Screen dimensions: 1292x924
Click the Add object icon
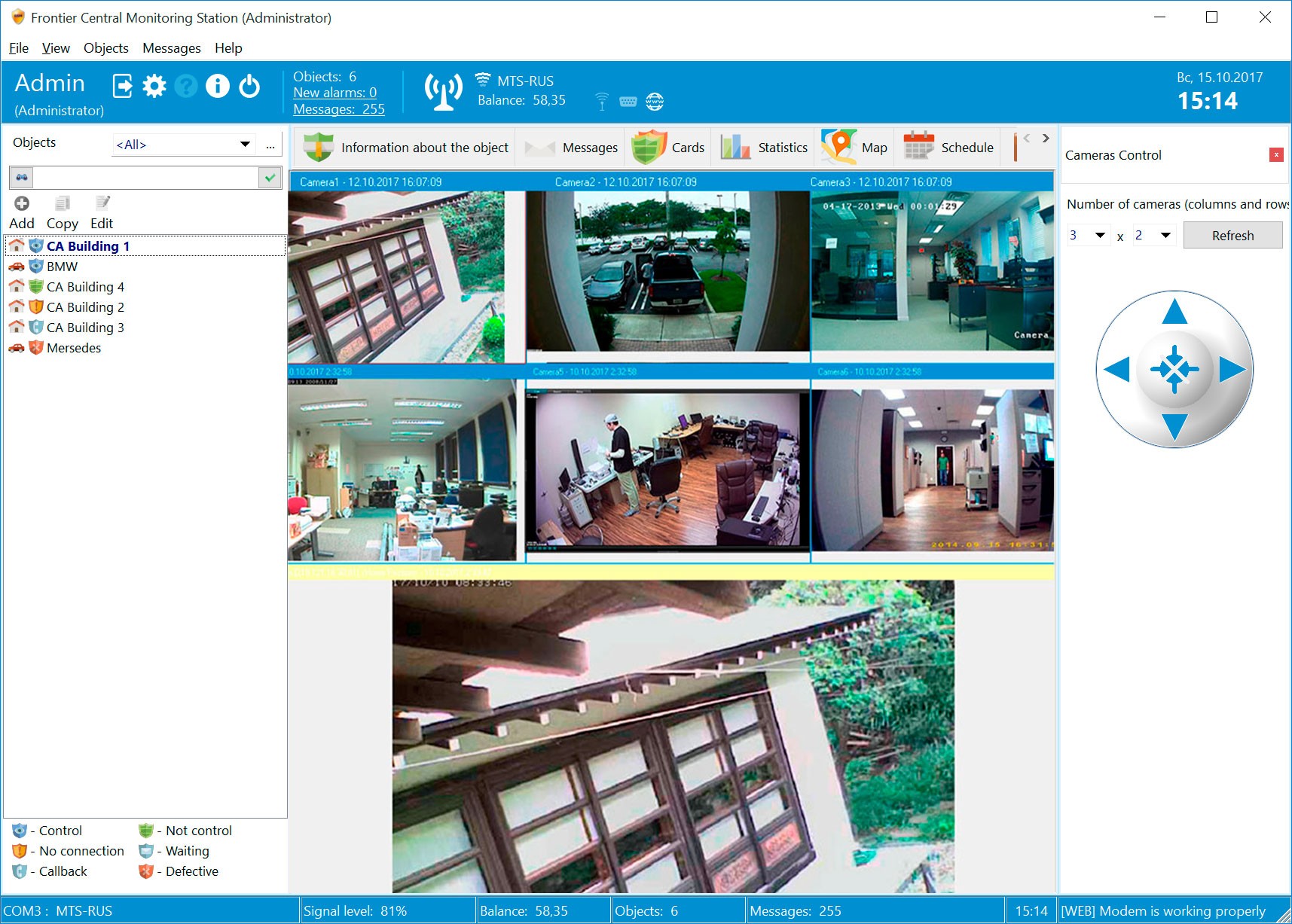click(22, 203)
